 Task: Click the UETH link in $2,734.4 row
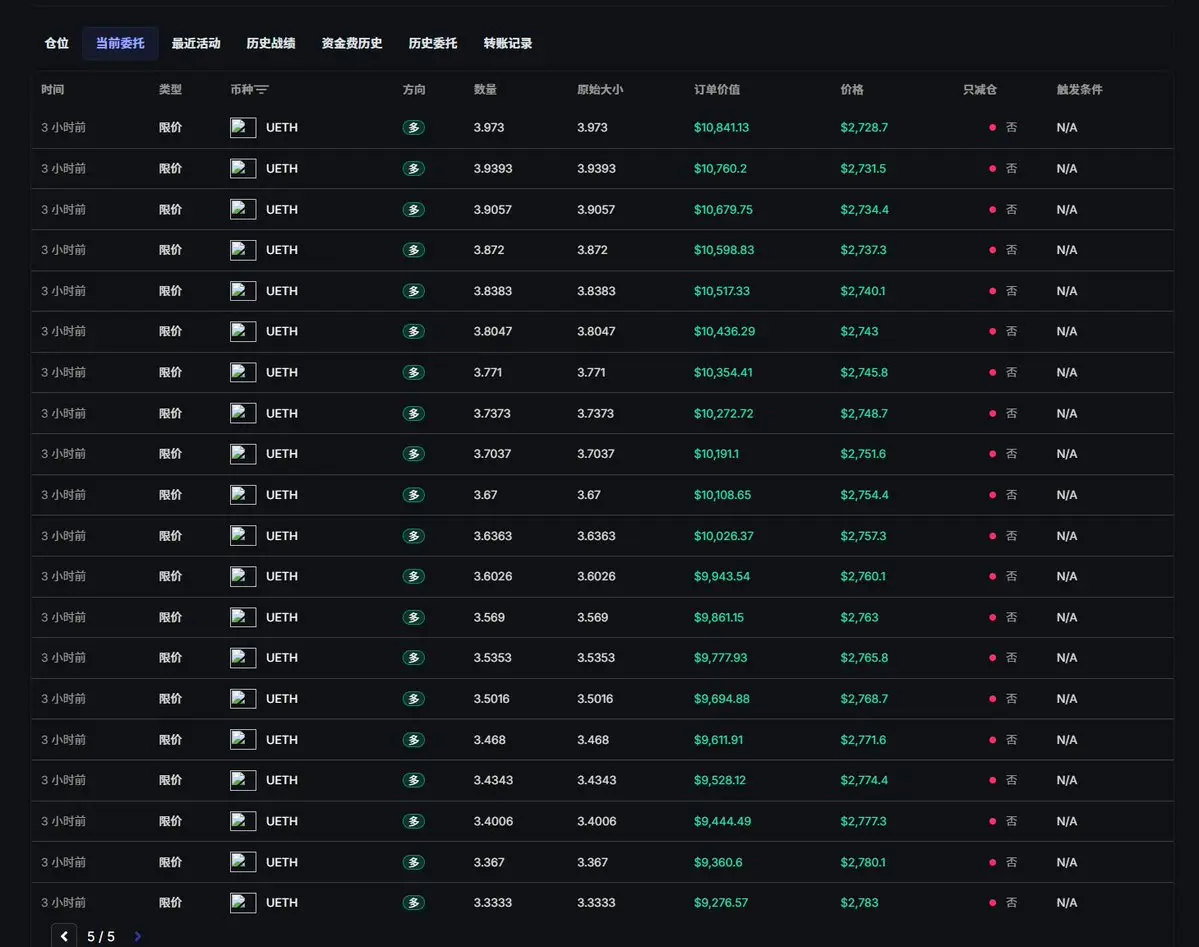pos(282,210)
